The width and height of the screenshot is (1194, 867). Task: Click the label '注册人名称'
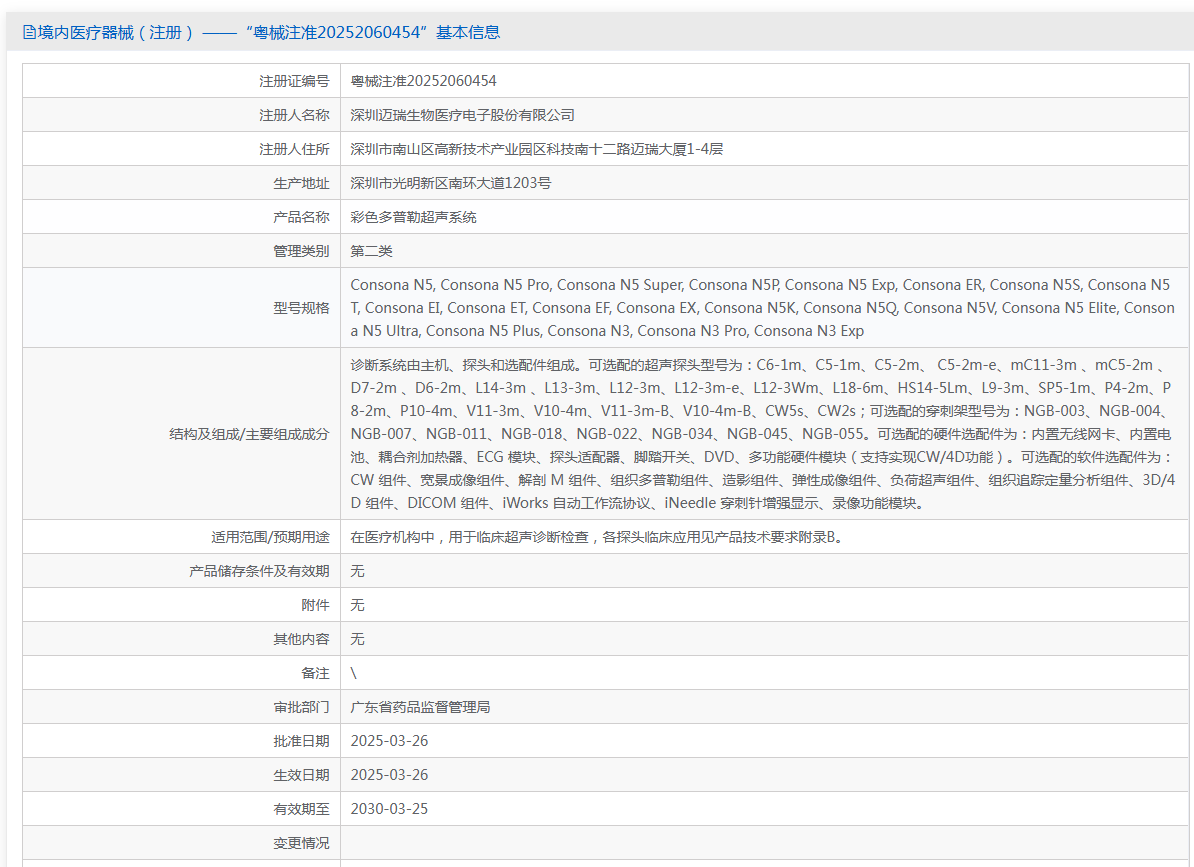(294, 115)
